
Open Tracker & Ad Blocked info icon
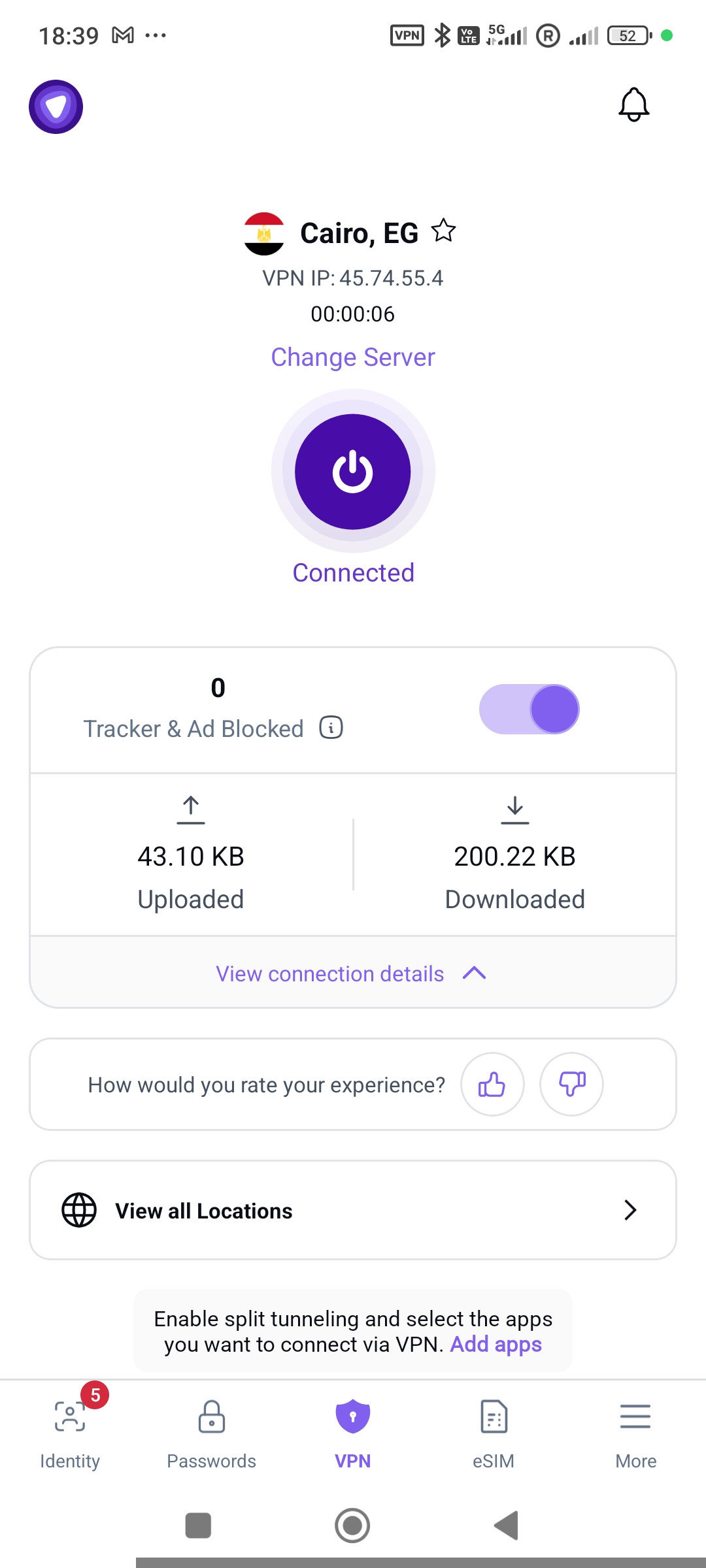tap(331, 727)
